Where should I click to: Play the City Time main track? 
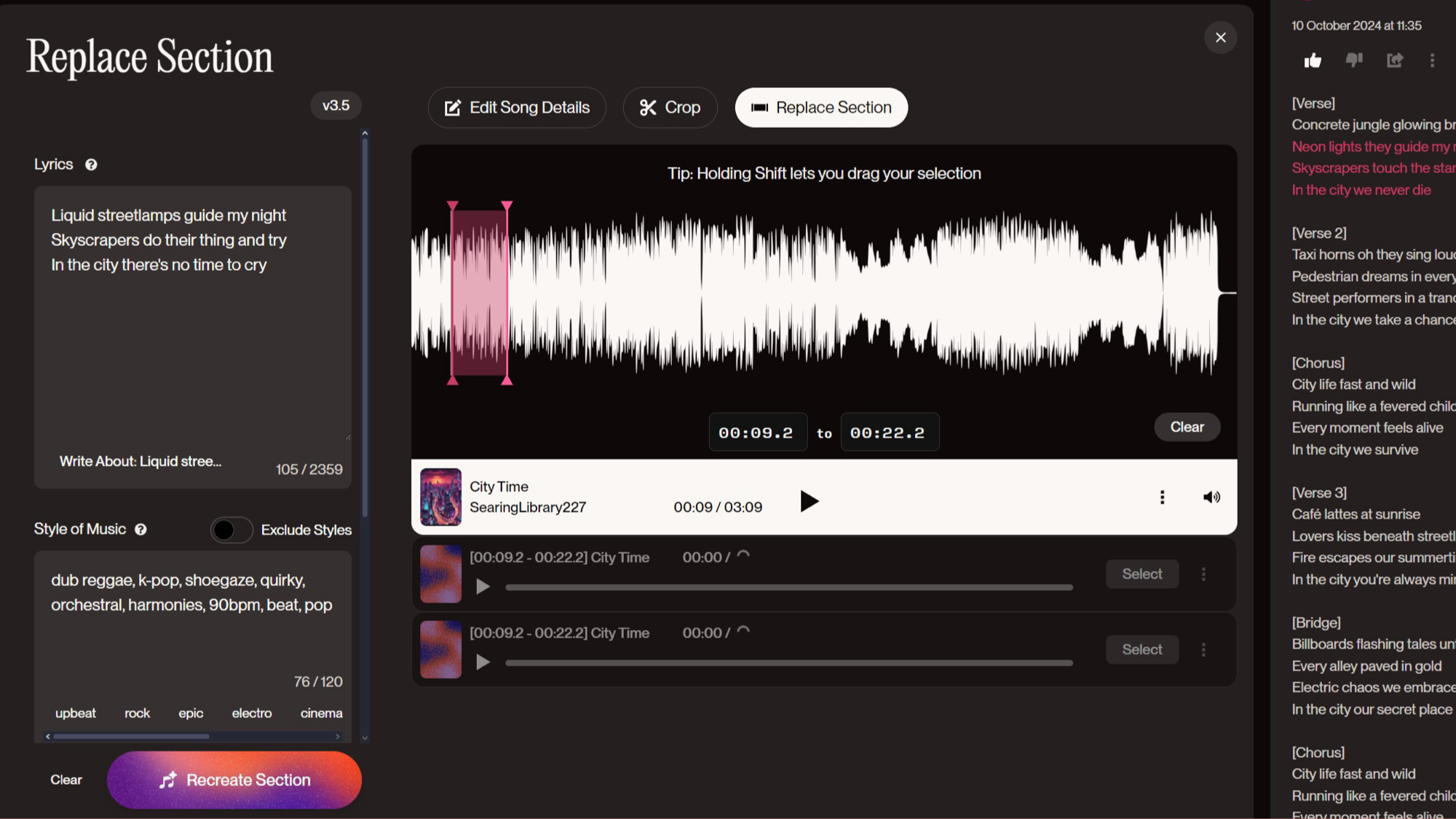[x=809, y=501]
